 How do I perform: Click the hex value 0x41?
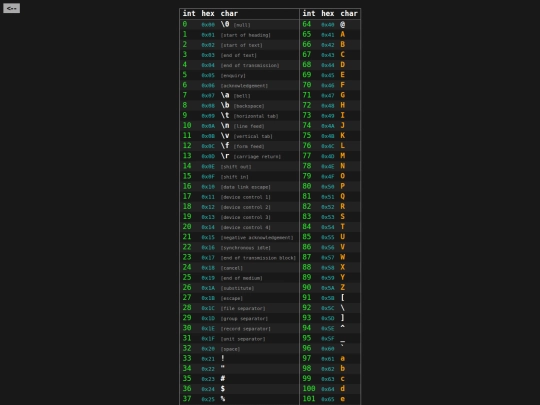click(x=328, y=35)
